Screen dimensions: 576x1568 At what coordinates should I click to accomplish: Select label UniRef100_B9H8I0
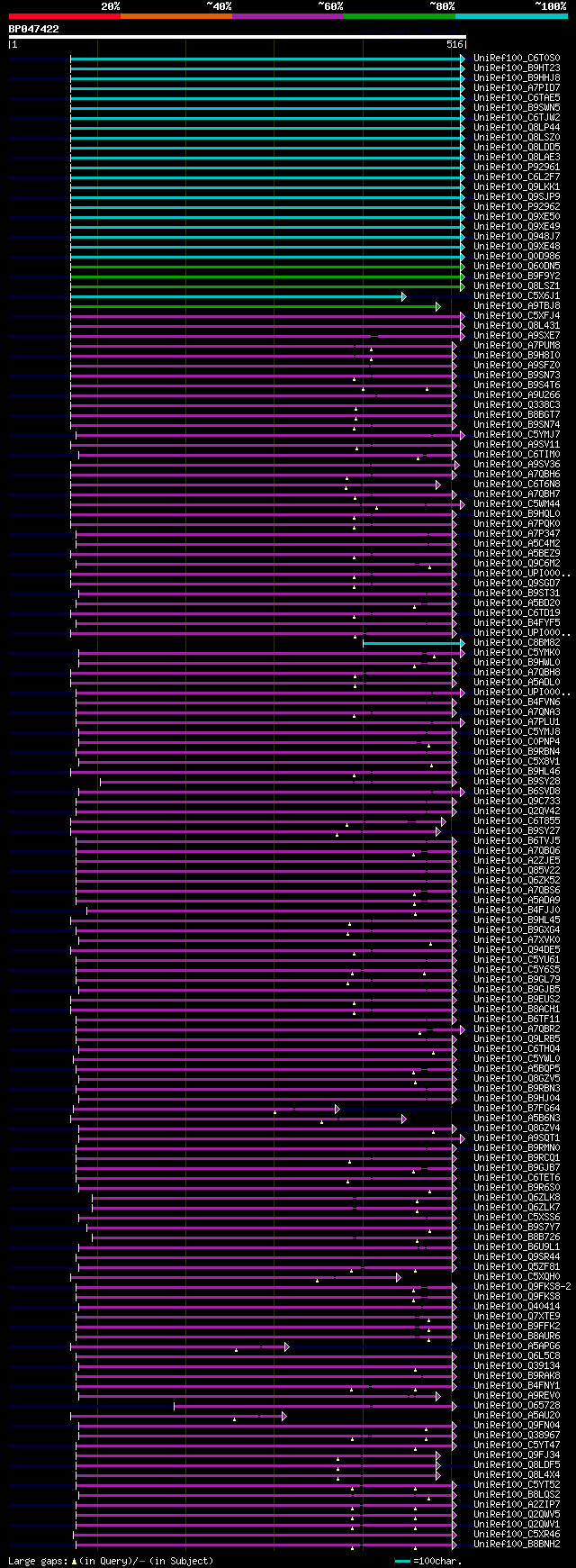click(x=517, y=356)
